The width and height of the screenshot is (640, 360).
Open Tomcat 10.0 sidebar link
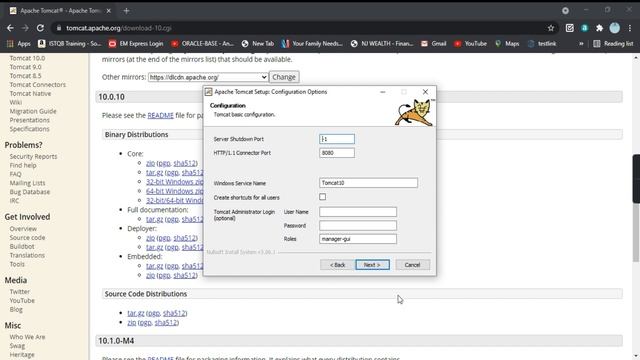point(27,58)
